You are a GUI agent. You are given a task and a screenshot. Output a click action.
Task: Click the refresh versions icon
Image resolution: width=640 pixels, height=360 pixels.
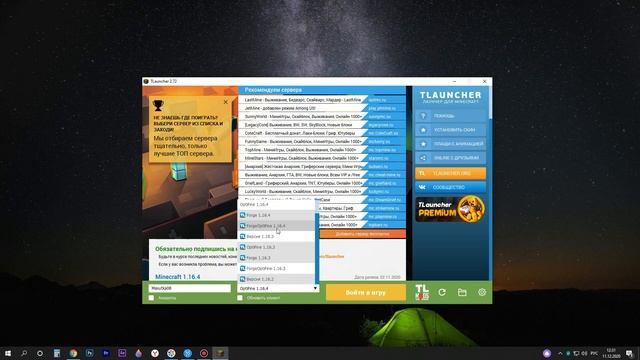pyautogui.click(x=442, y=292)
